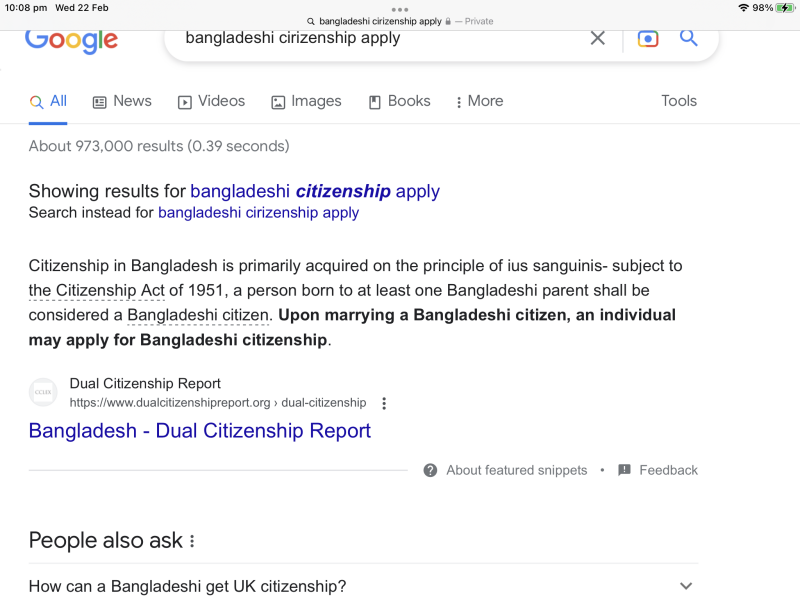Open People also ask options menu
The height and width of the screenshot is (600, 800).
pyautogui.click(x=192, y=541)
